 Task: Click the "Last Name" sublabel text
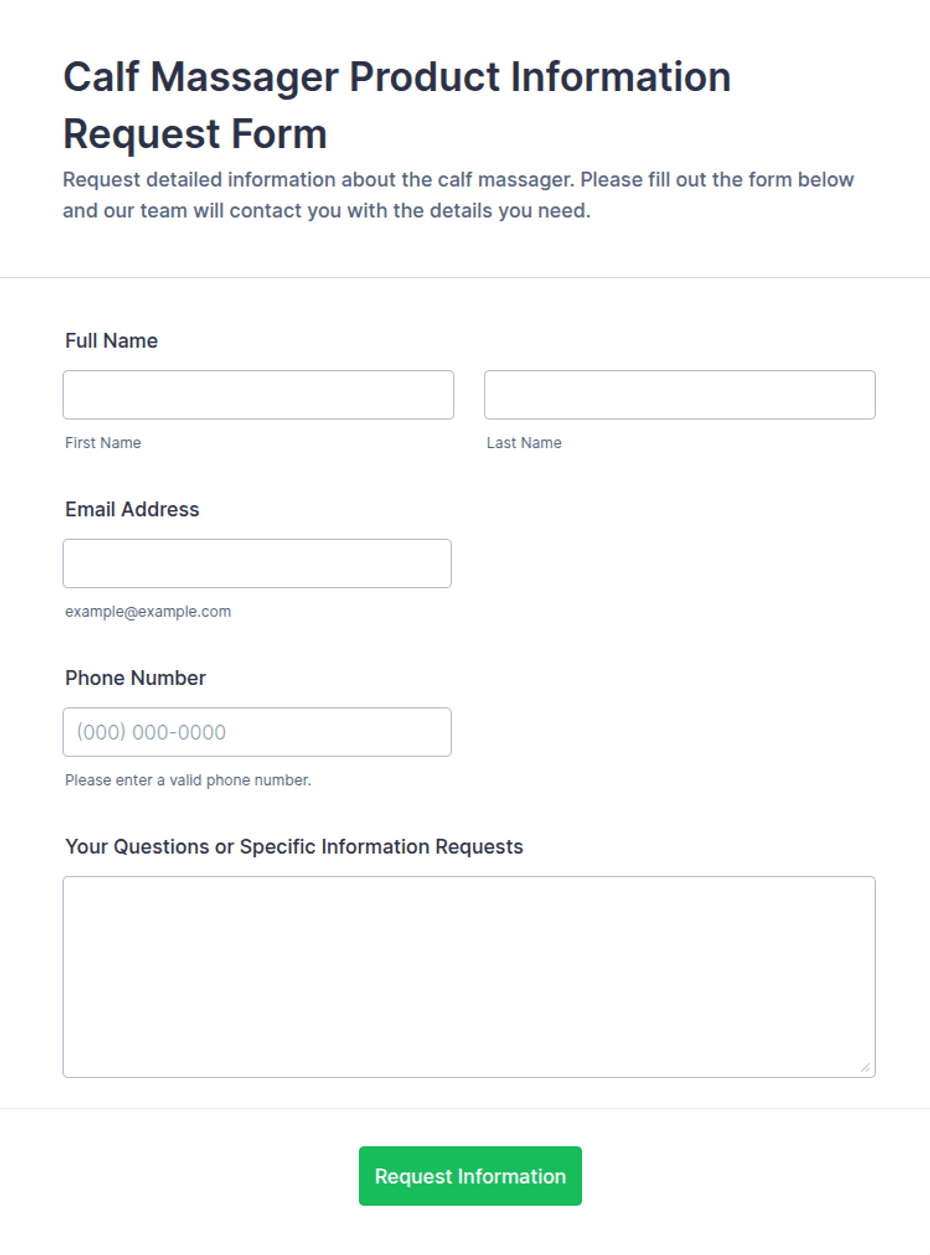524,443
